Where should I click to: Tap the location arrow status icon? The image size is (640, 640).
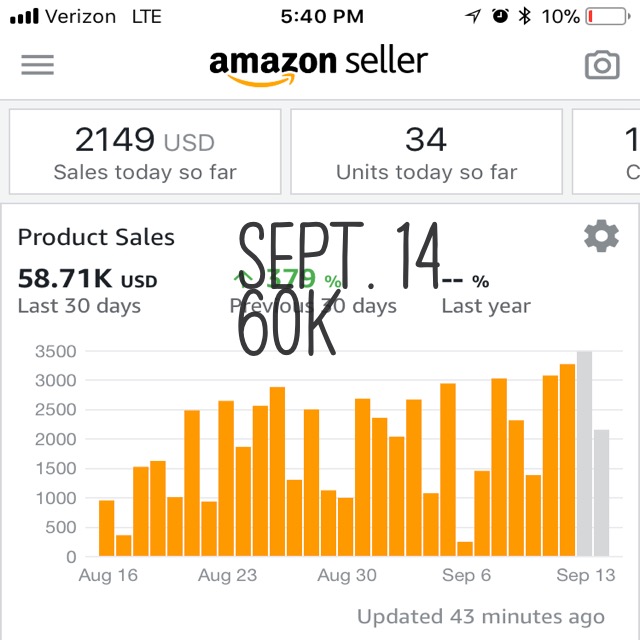click(473, 16)
